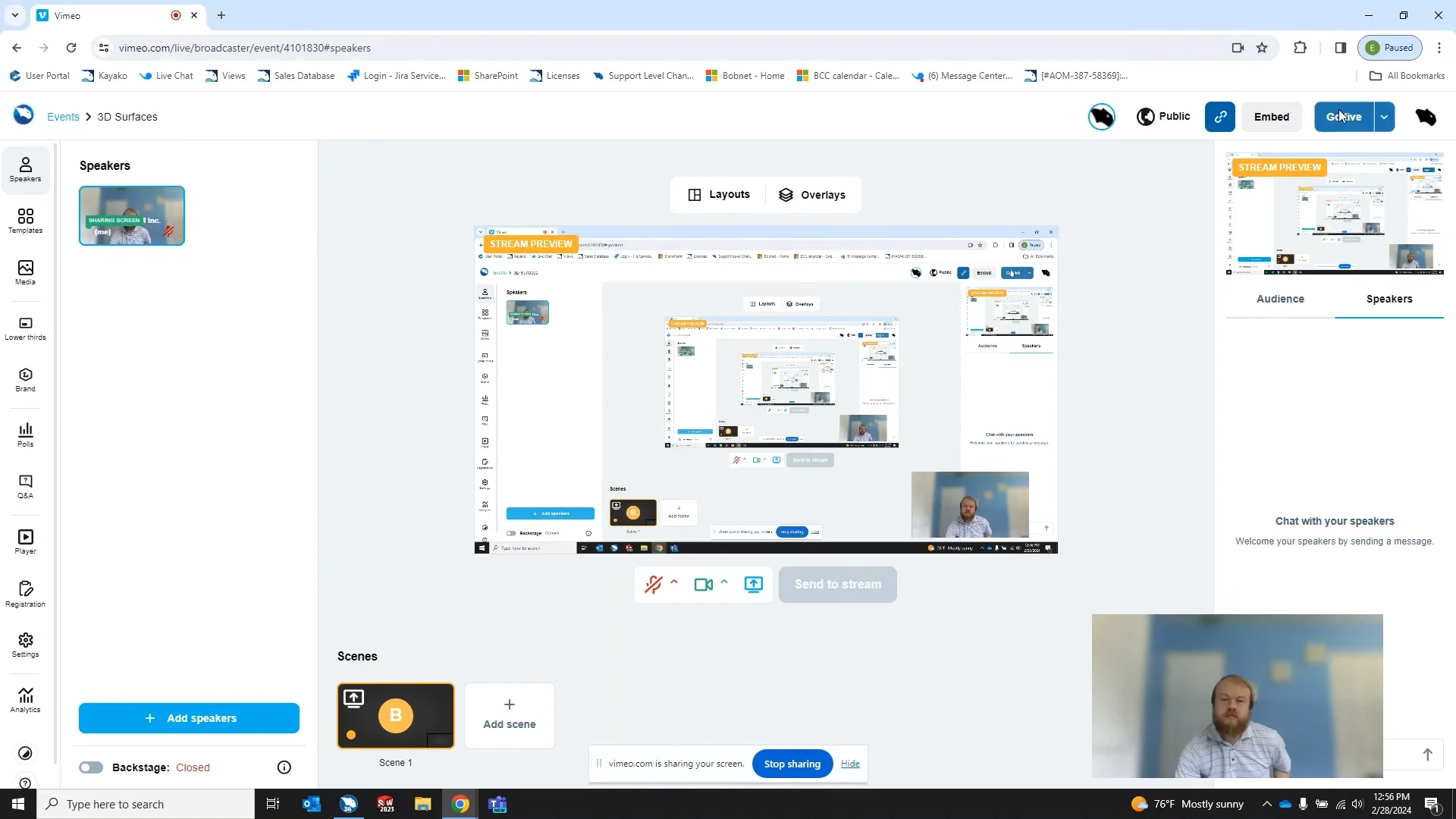Click the compass icon in left sidebar
Screen dimensions: 1456x819
(25, 753)
